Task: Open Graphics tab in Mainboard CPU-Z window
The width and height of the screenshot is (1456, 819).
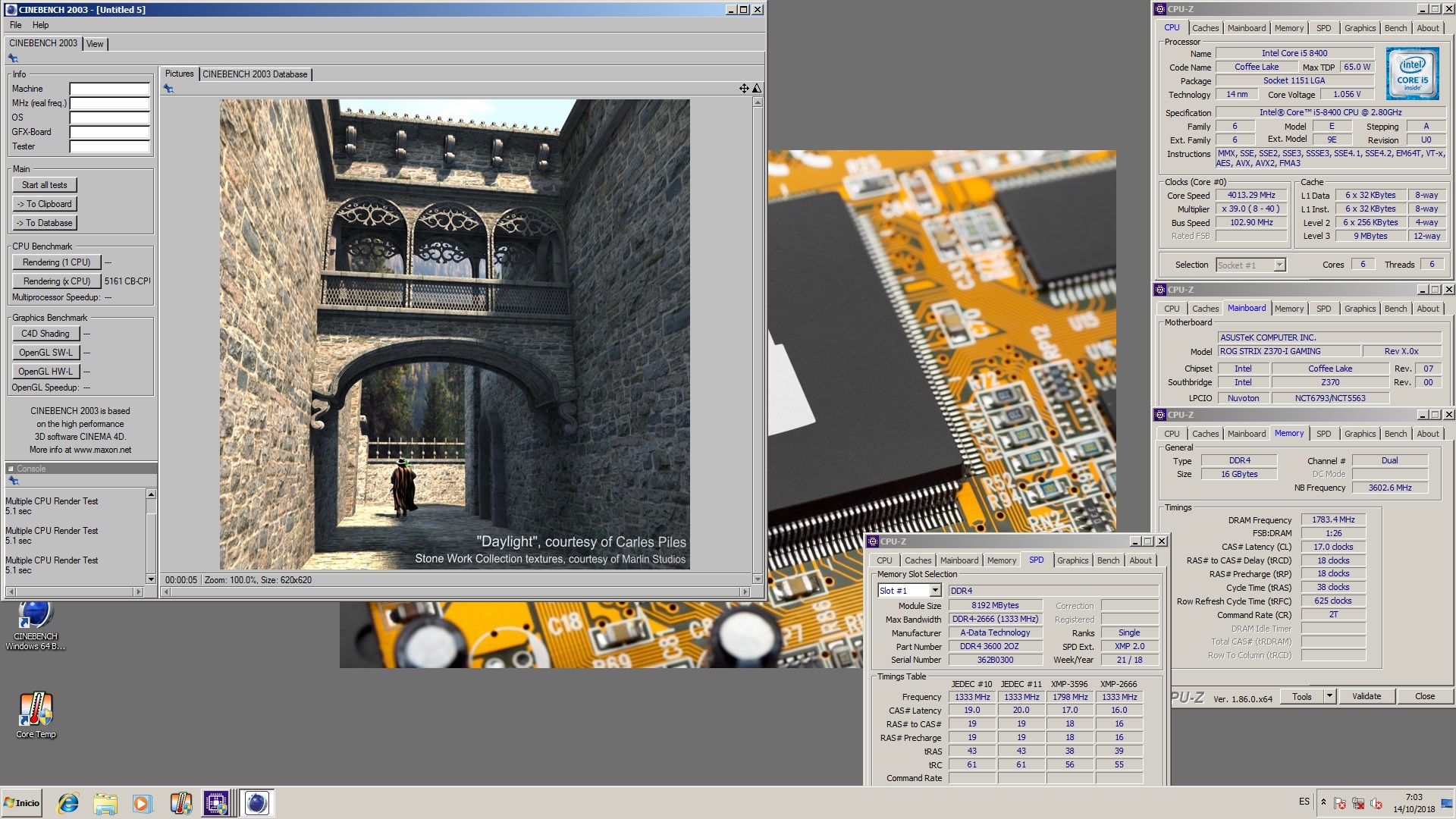Action: point(1360,309)
